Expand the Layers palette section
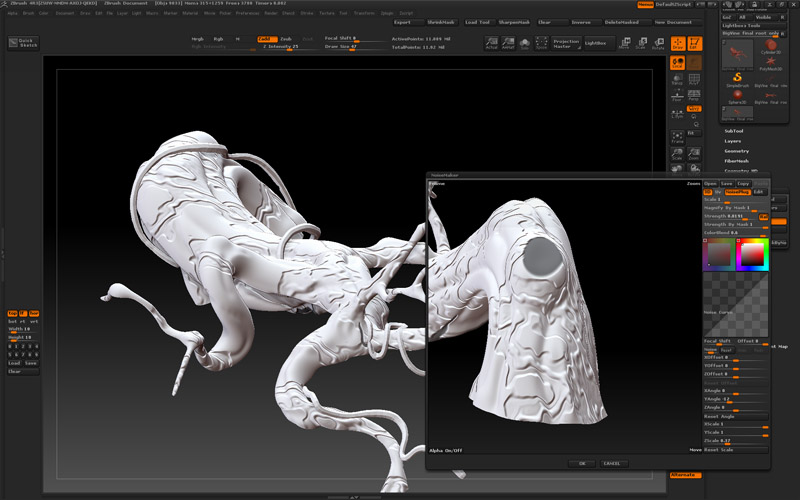 click(x=733, y=141)
